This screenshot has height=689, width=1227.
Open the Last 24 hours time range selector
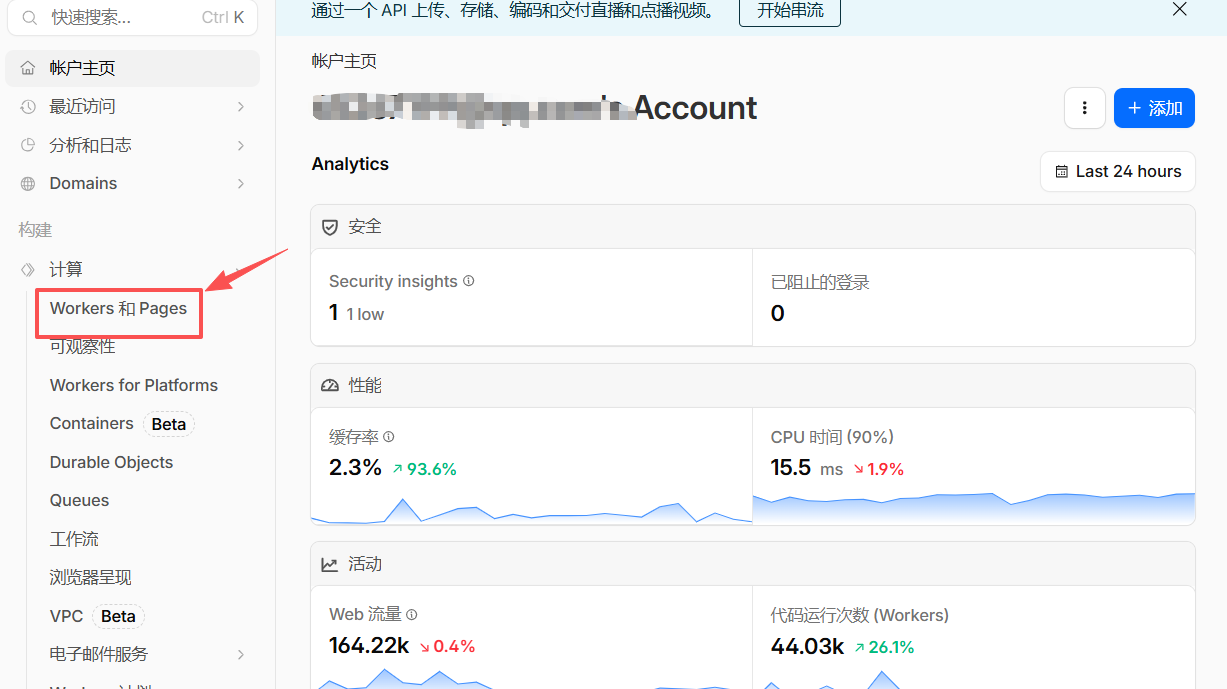[x=1117, y=171]
